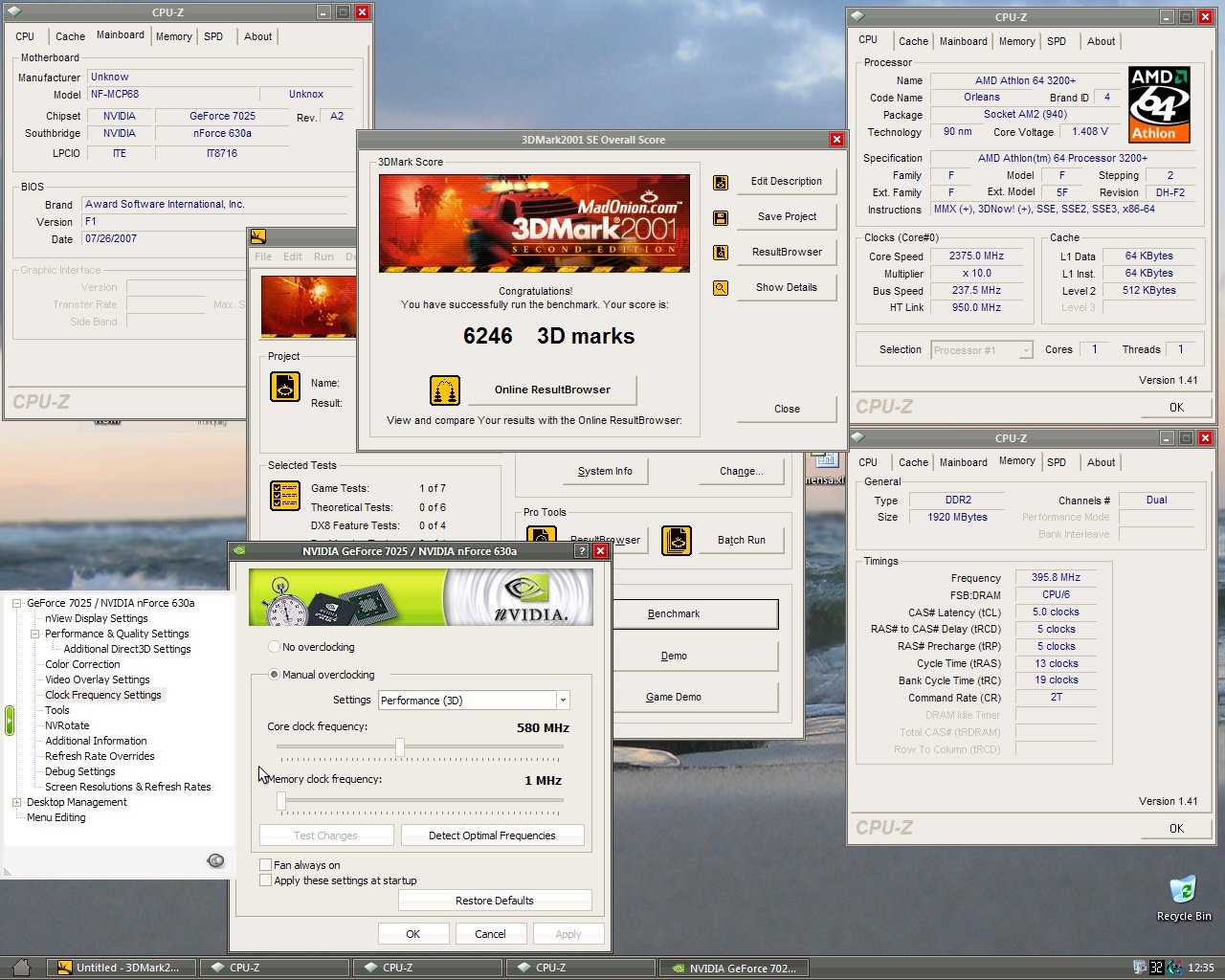Click the Restore Defaults button
Image resolution: width=1225 pixels, height=980 pixels.
[x=495, y=901]
